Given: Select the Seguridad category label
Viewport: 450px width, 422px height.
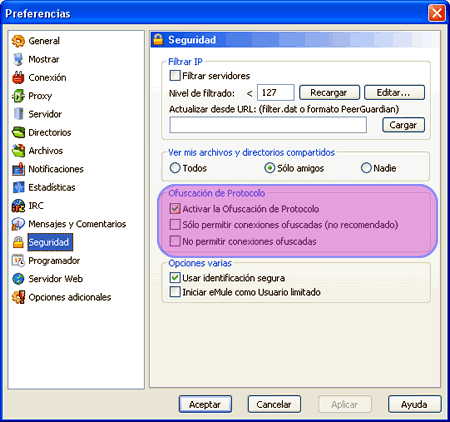Looking at the screenshot, I should pos(49,242).
